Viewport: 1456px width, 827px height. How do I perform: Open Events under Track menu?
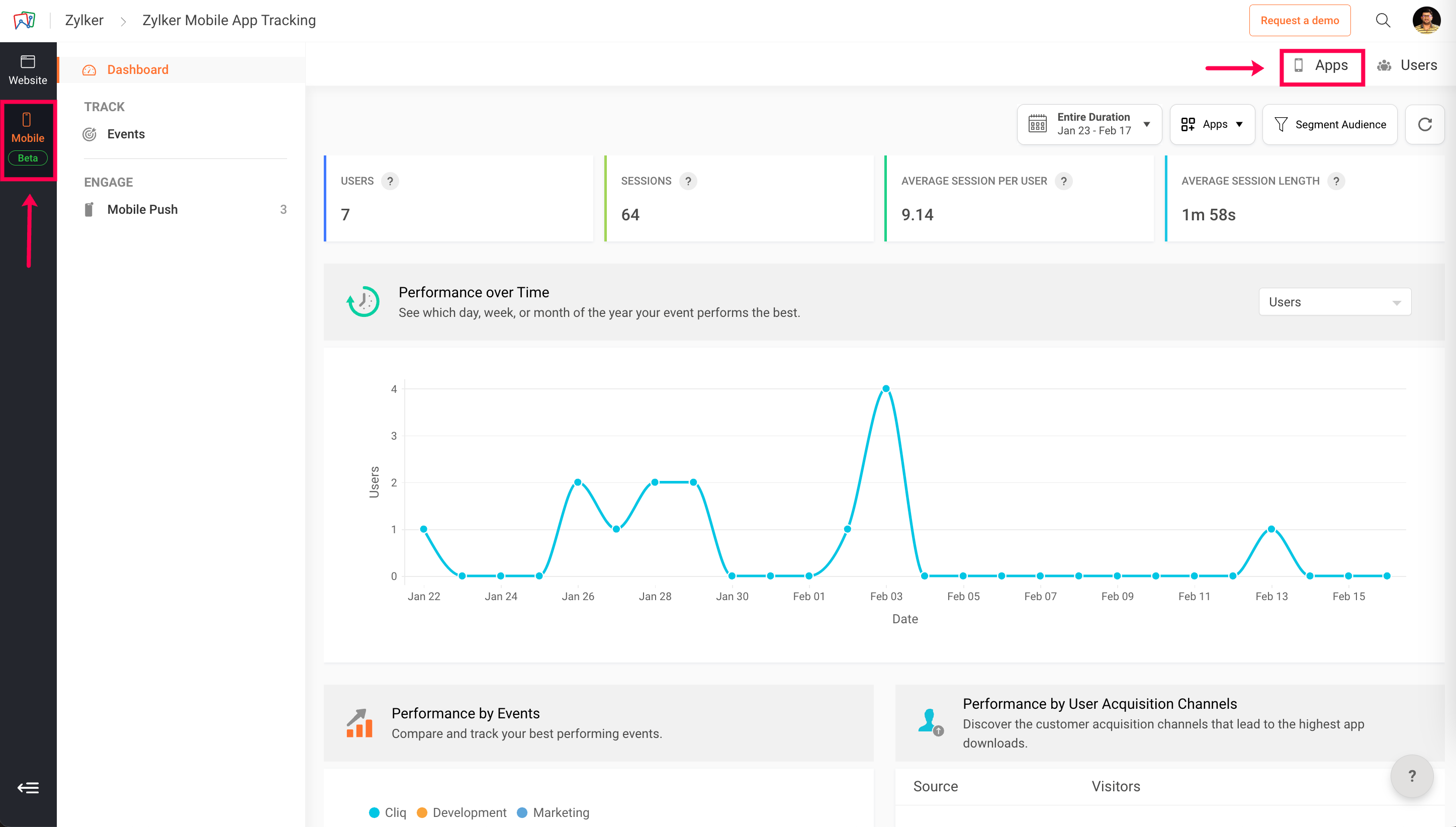126,134
